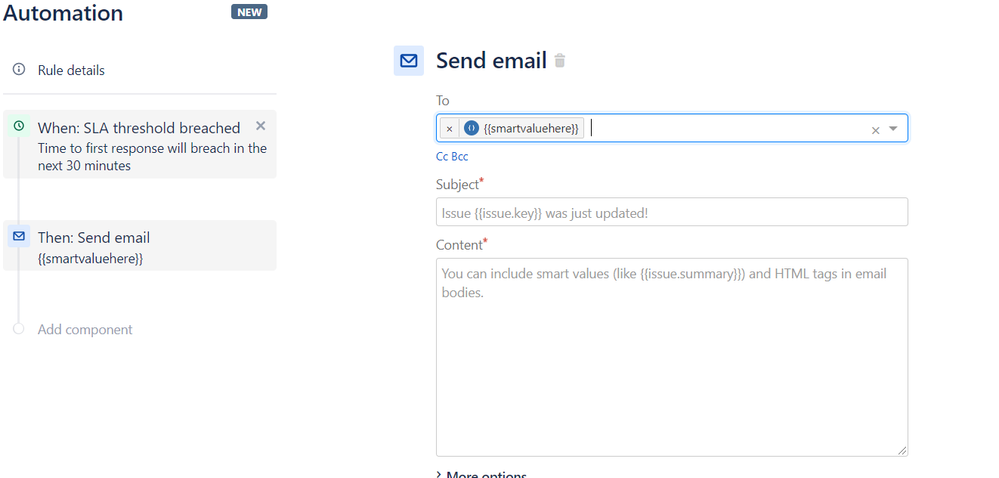Expand the More options section
The image size is (999, 478).
click(482, 475)
